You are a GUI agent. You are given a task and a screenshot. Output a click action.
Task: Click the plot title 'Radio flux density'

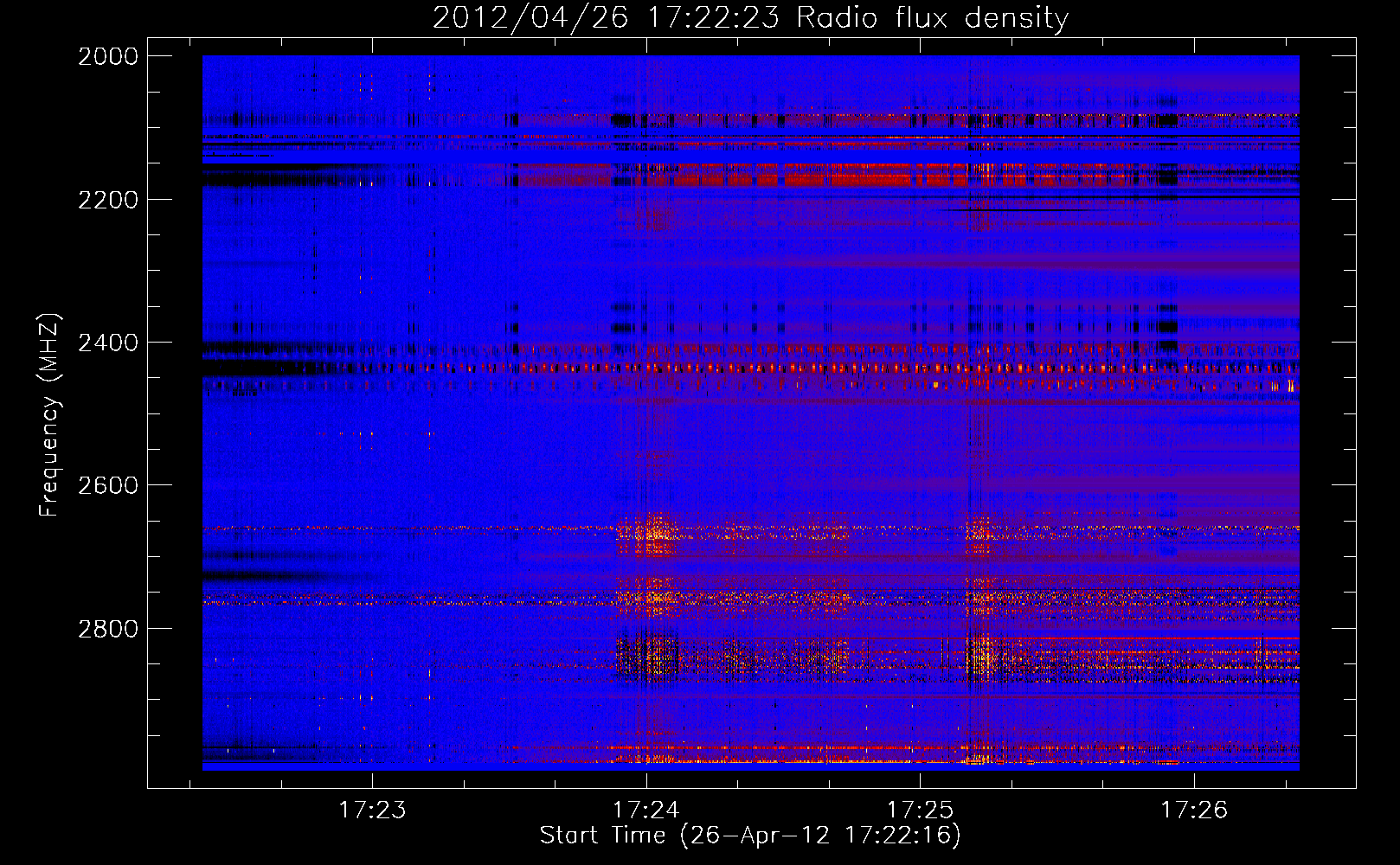(x=932, y=18)
